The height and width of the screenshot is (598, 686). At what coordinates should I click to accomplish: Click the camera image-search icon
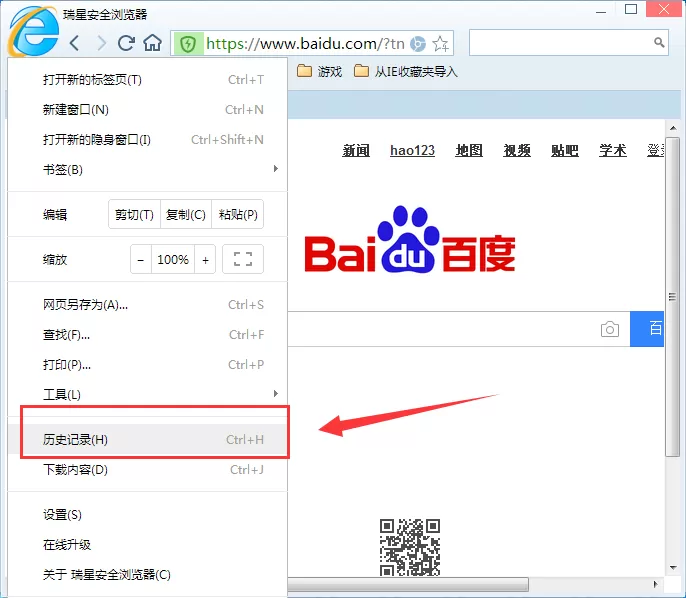click(609, 329)
